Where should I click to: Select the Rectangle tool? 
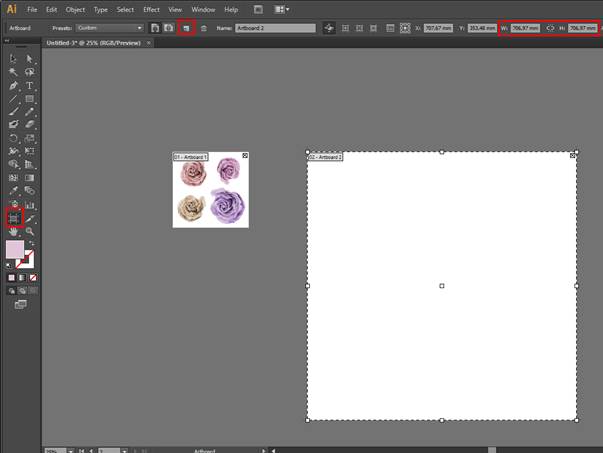tap(30, 100)
